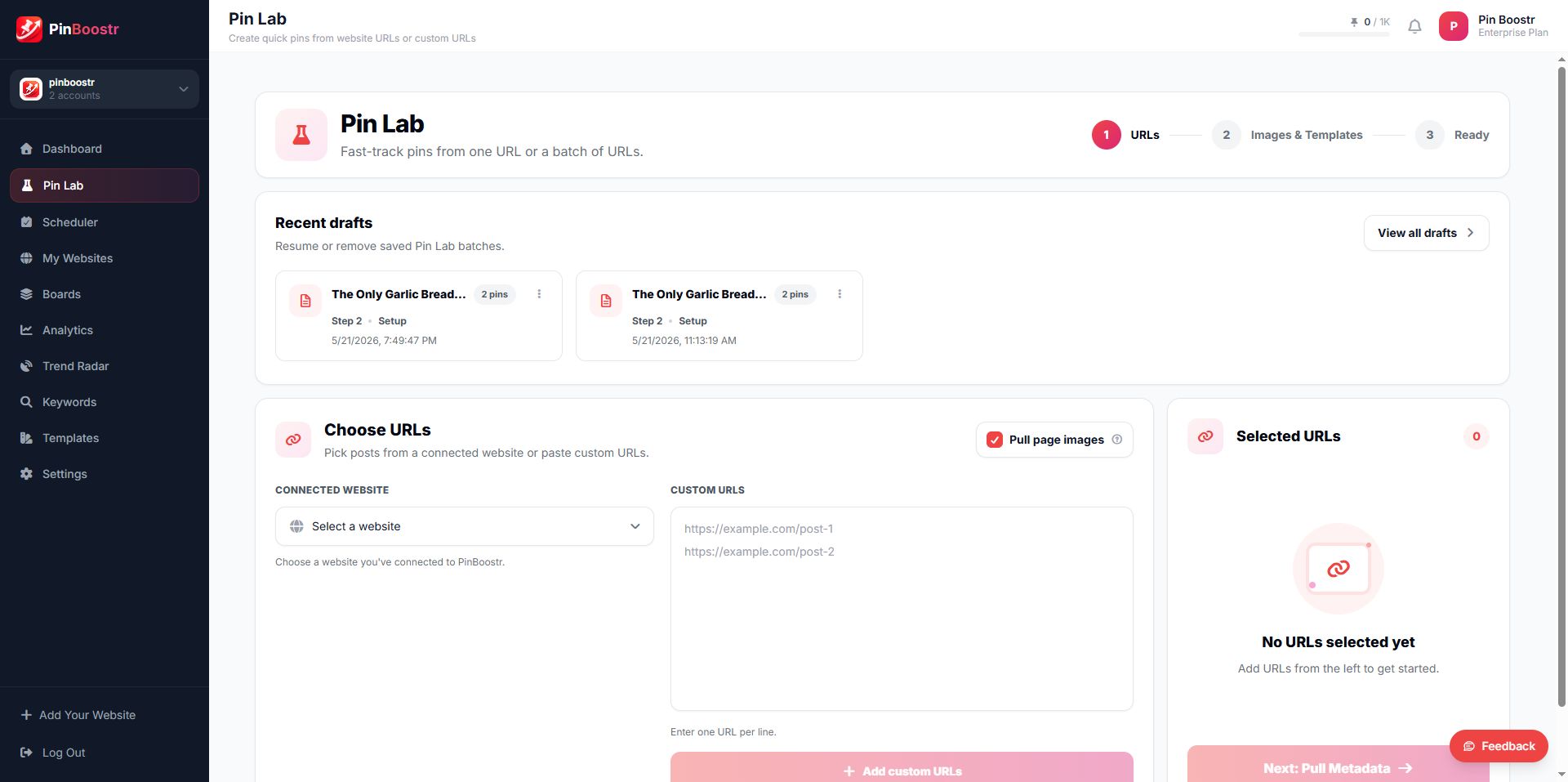Open the Feedback button
This screenshot has height=782, width=1568.
click(1499, 746)
